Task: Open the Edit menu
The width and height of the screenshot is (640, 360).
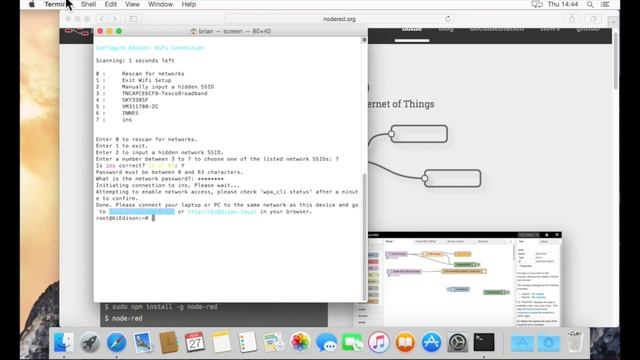Action: pyautogui.click(x=111, y=4)
